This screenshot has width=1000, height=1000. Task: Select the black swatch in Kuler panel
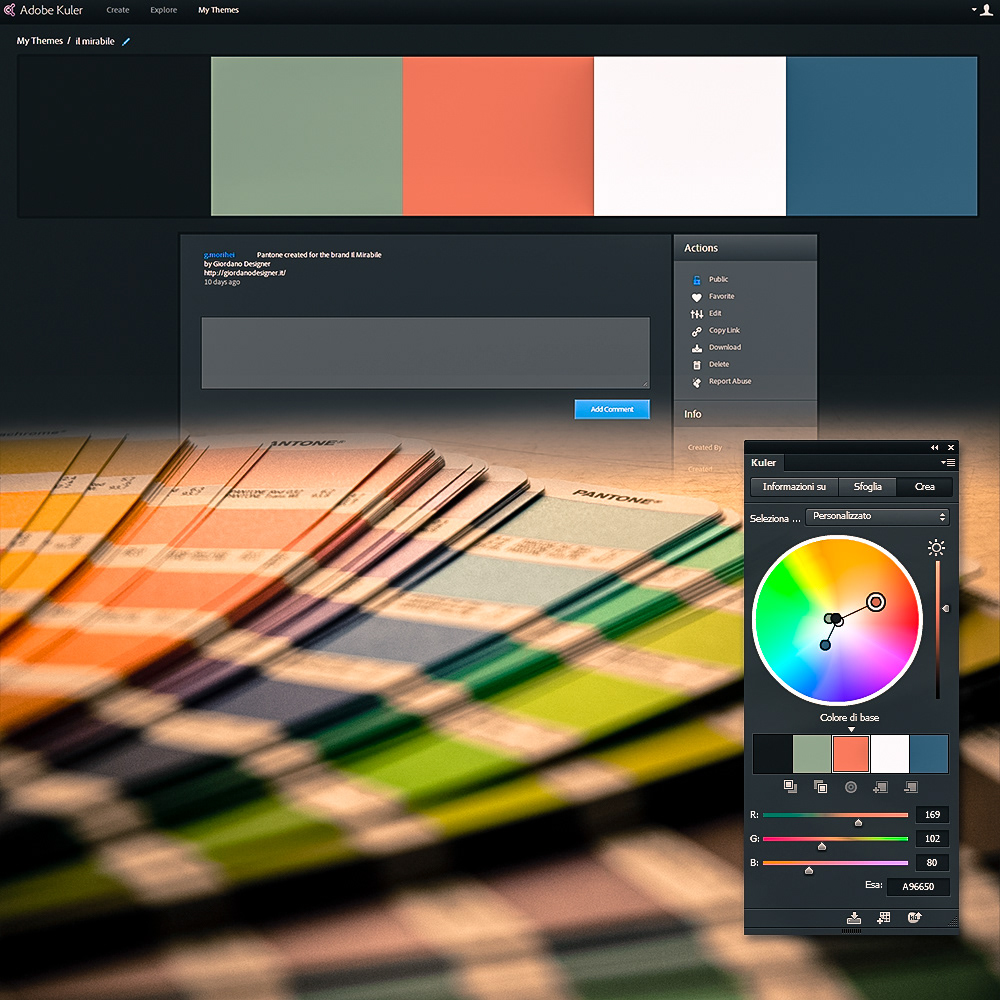coord(772,754)
